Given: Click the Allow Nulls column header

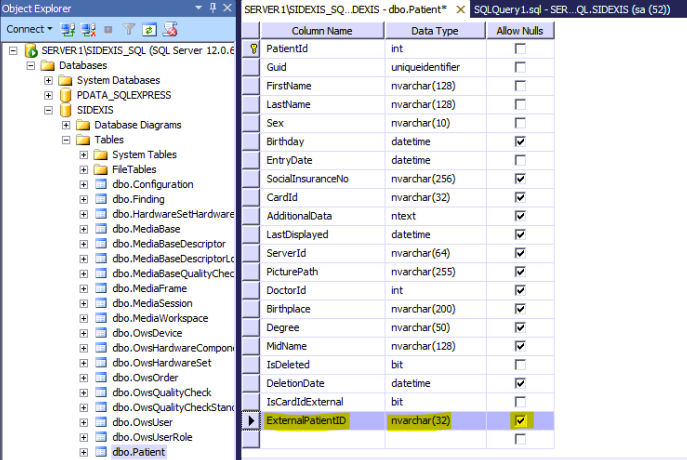Looking at the screenshot, I should [x=520, y=31].
